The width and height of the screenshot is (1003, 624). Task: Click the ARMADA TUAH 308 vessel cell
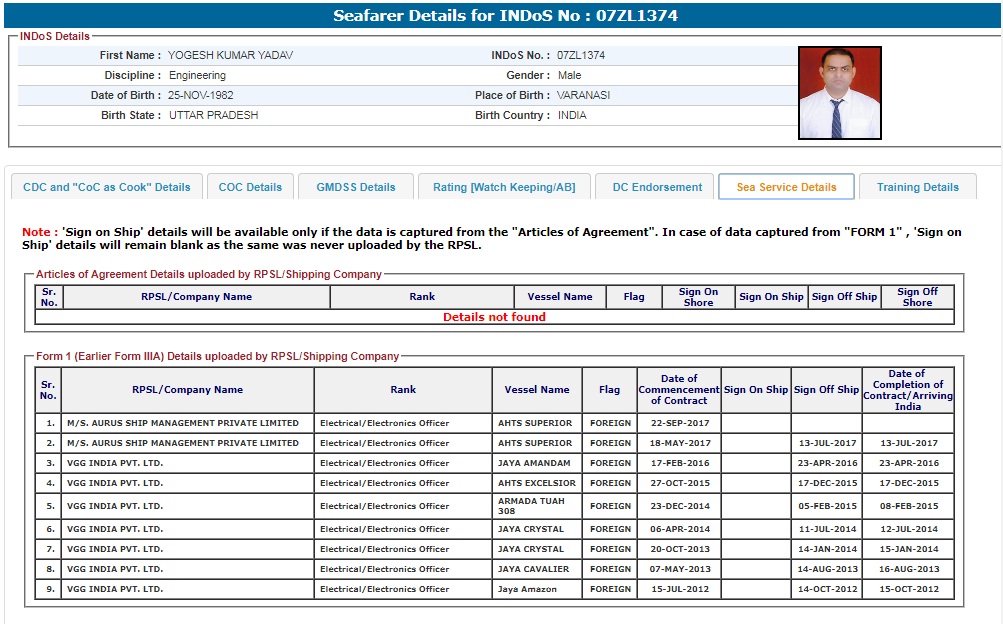537,506
